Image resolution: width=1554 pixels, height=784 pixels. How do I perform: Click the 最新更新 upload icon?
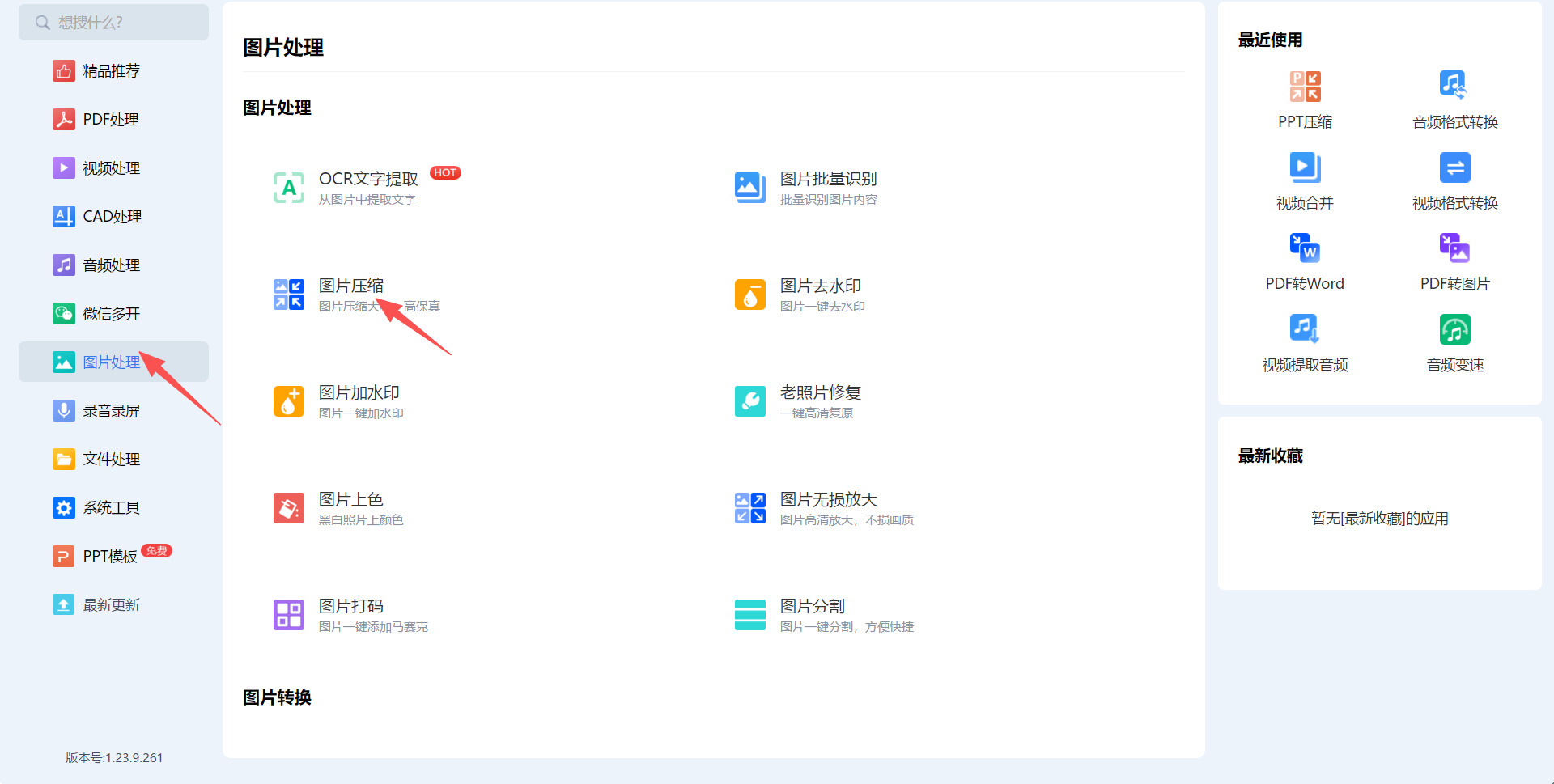64,605
